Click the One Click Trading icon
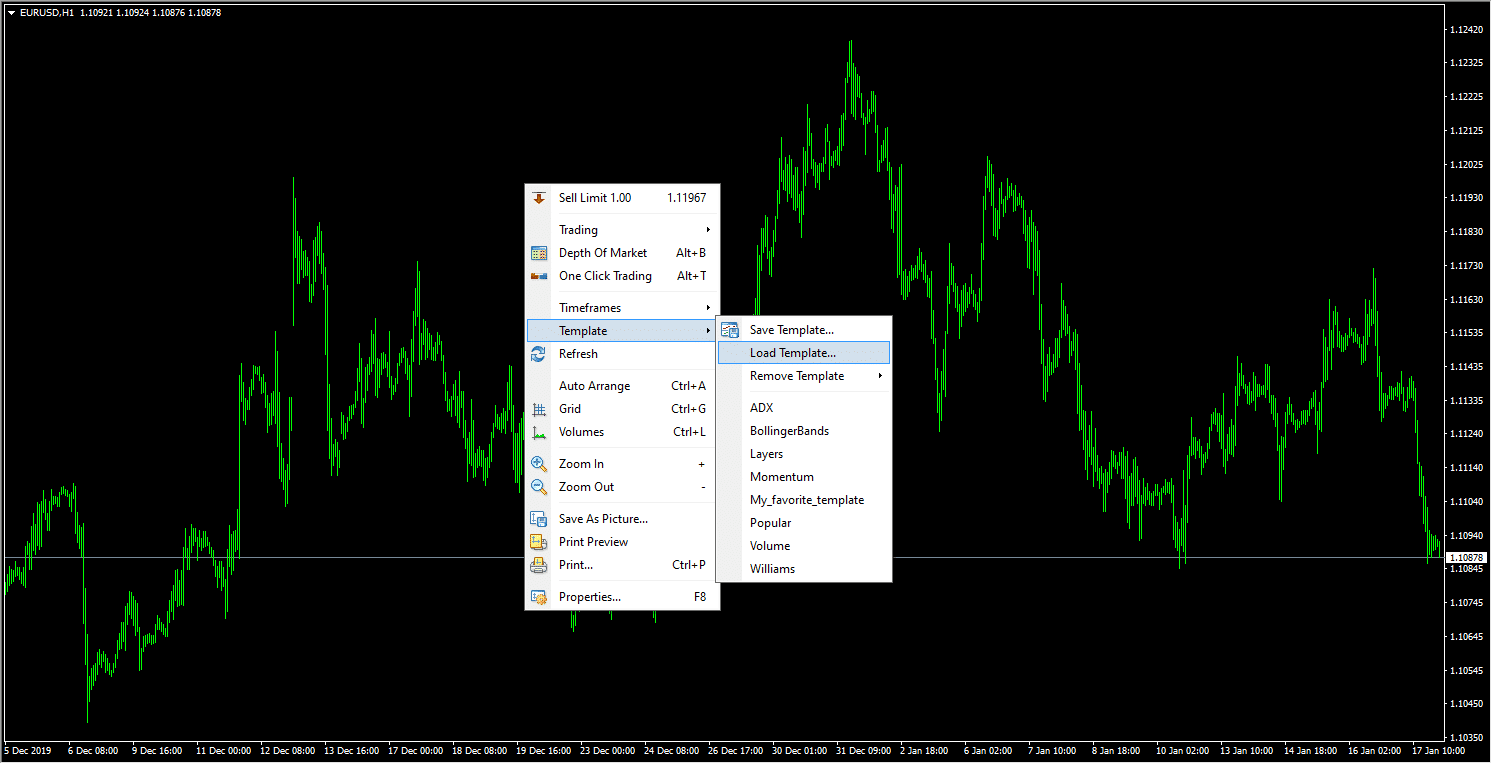Viewport: 1492px width, 764px height. pos(539,276)
